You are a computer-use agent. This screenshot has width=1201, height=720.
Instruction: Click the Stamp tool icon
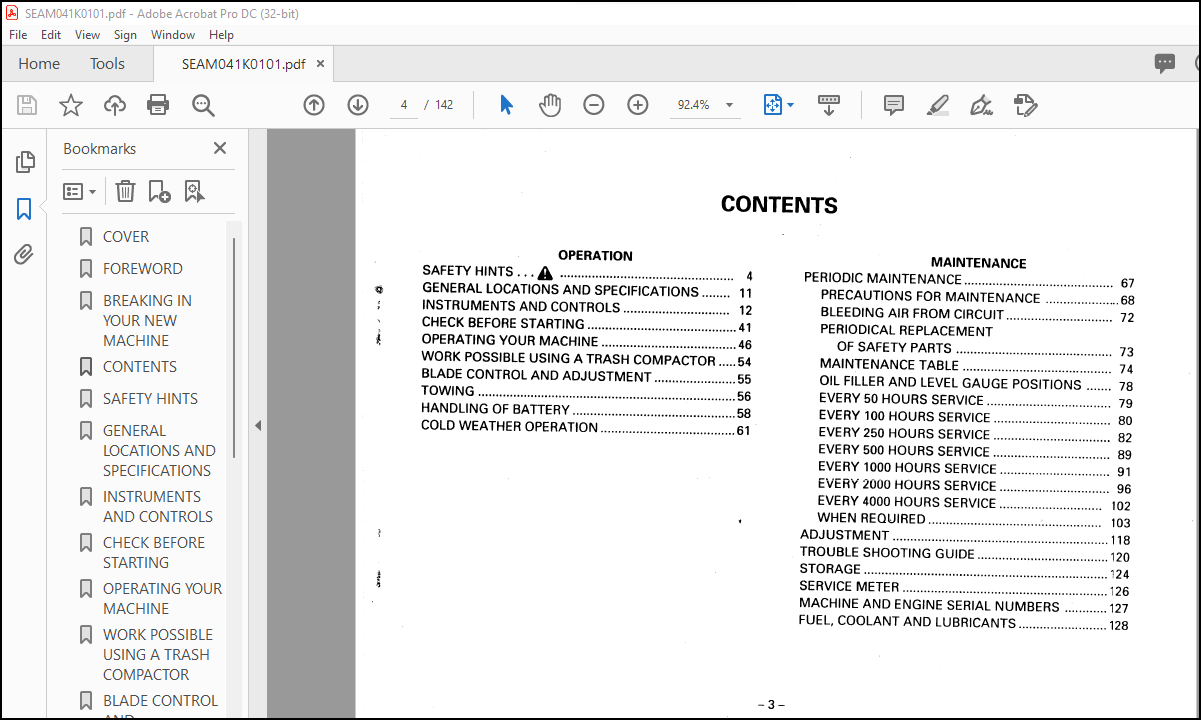[1025, 105]
